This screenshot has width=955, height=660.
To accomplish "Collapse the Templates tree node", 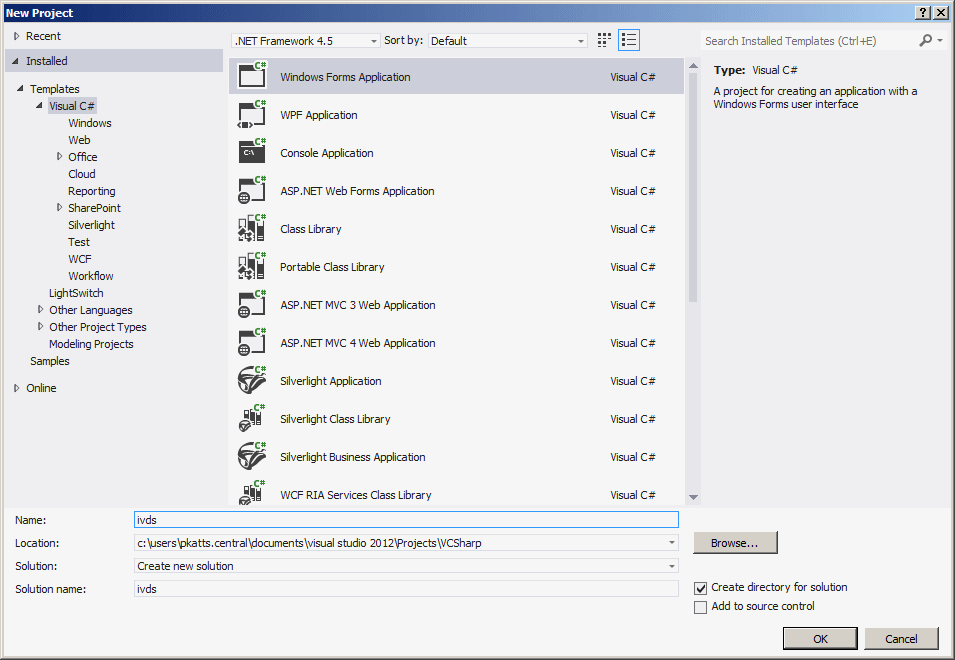I will [20, 88].
